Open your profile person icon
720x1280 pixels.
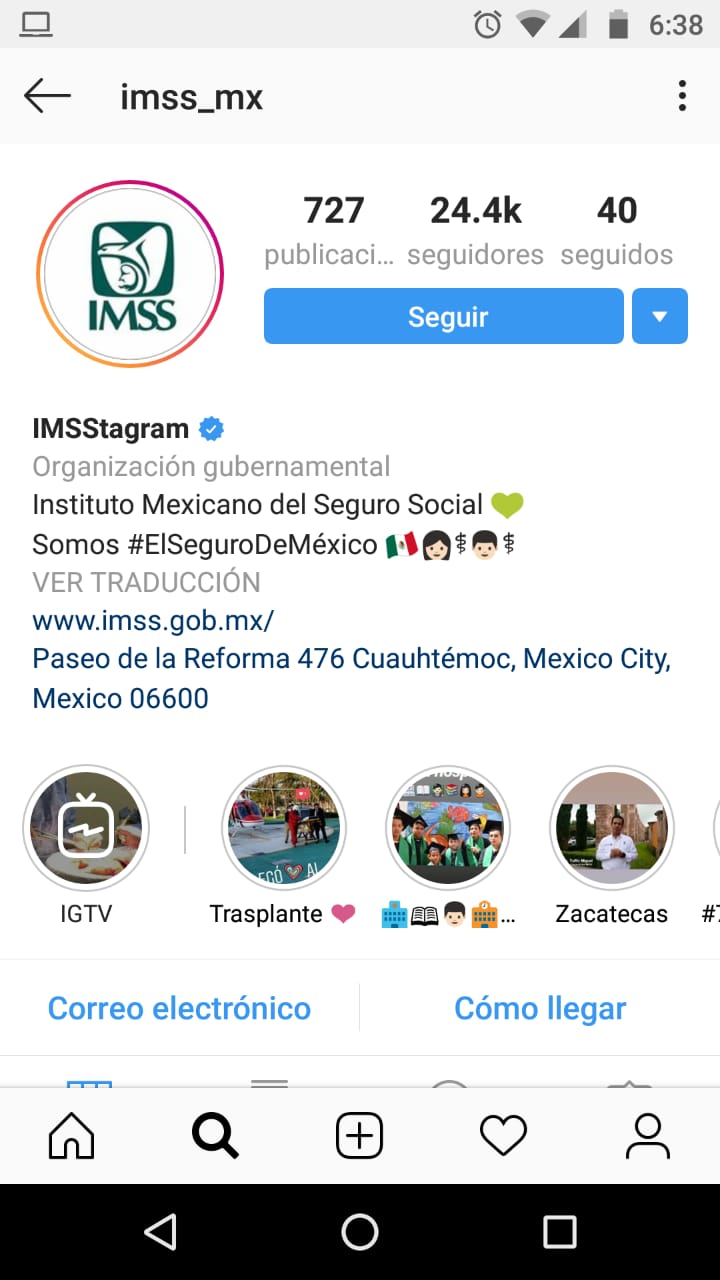[x=647, y=1136]
